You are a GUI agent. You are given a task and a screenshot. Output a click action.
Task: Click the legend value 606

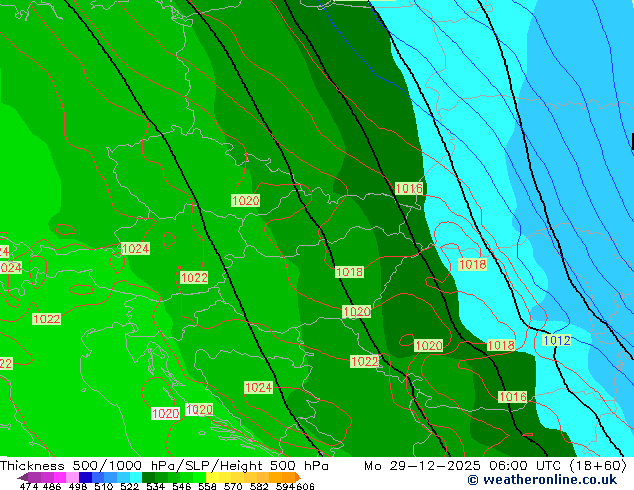[305, 486]
